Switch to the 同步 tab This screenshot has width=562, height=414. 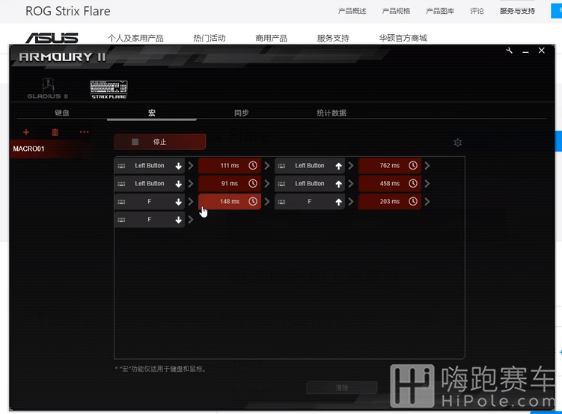241,113
